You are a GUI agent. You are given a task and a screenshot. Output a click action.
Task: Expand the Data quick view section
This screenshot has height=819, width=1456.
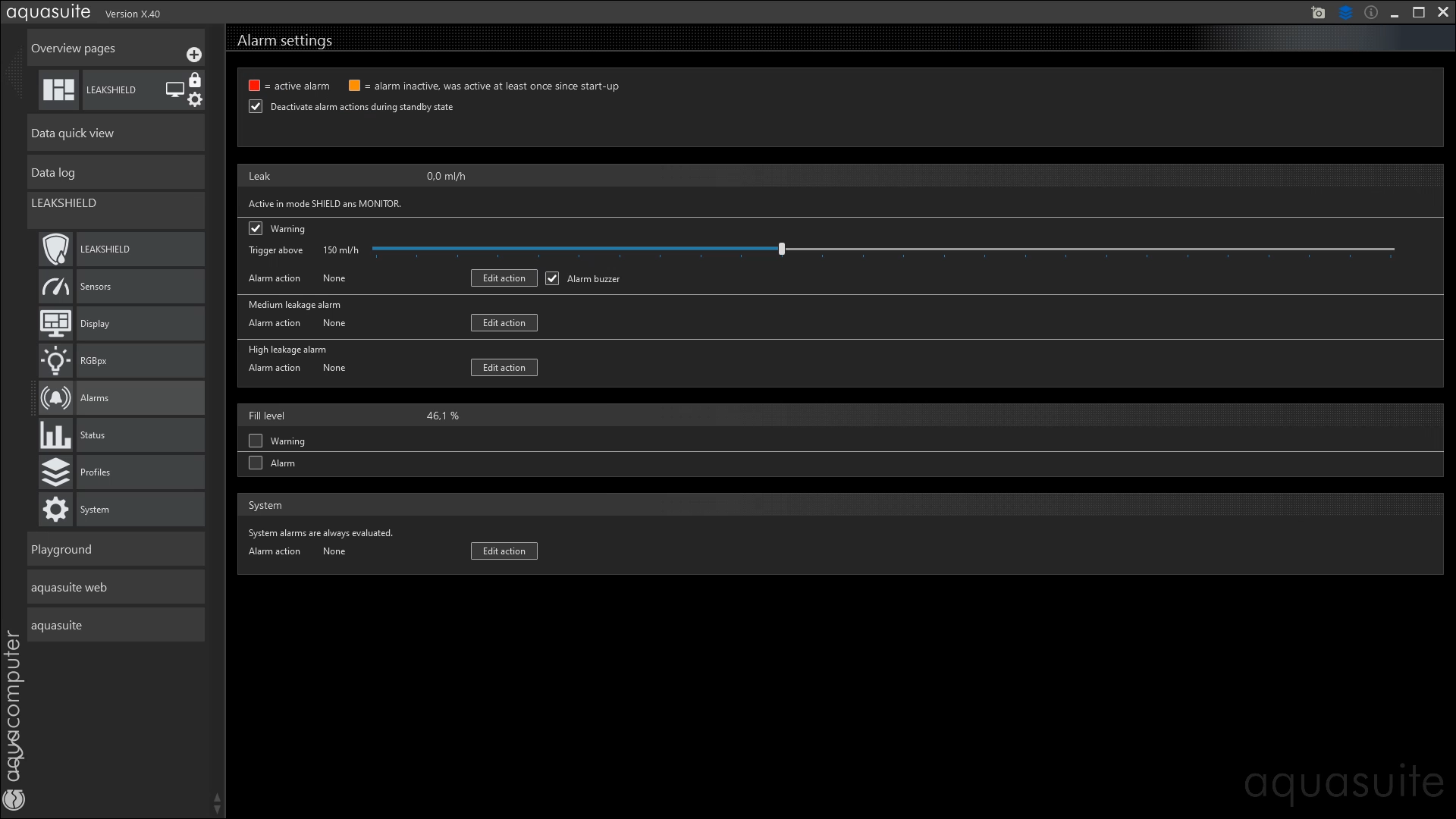(116, 133)
